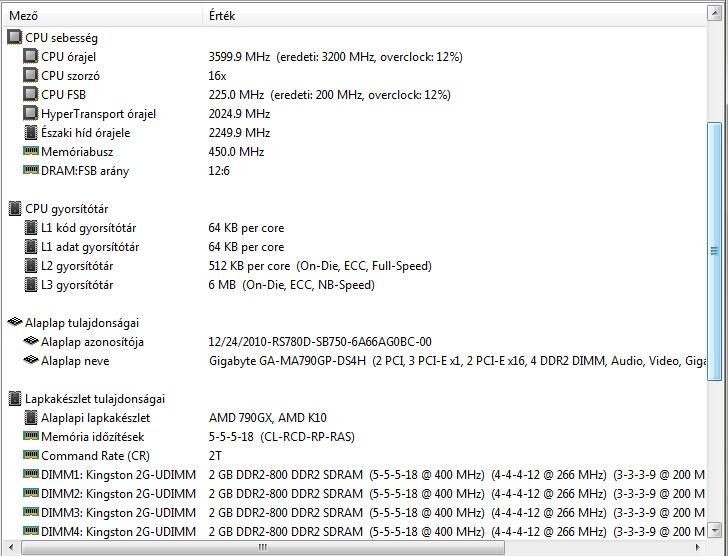
Task: Click the Memória időzítések memory icon
Action: [31, 436]
